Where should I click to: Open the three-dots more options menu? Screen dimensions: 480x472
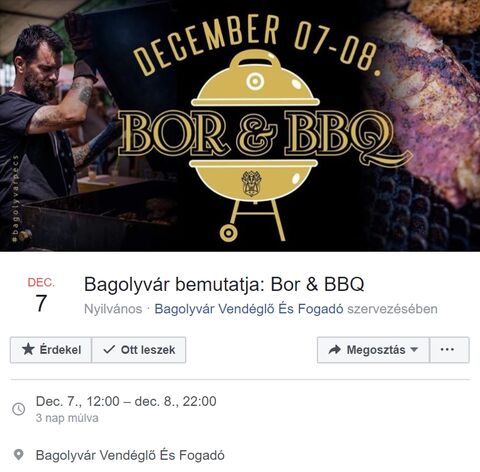point(449,350)
